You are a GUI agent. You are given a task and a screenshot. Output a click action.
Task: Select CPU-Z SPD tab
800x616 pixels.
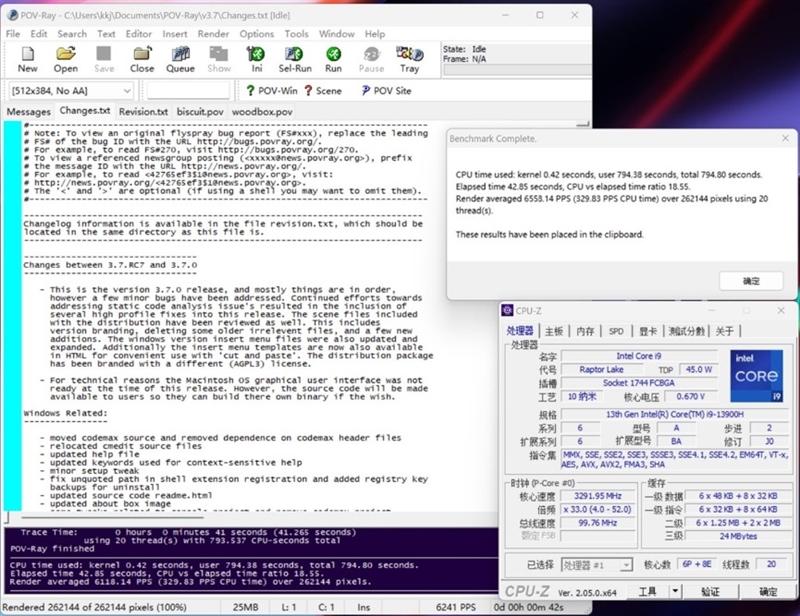pyautogui.click(x=616, y=331)
